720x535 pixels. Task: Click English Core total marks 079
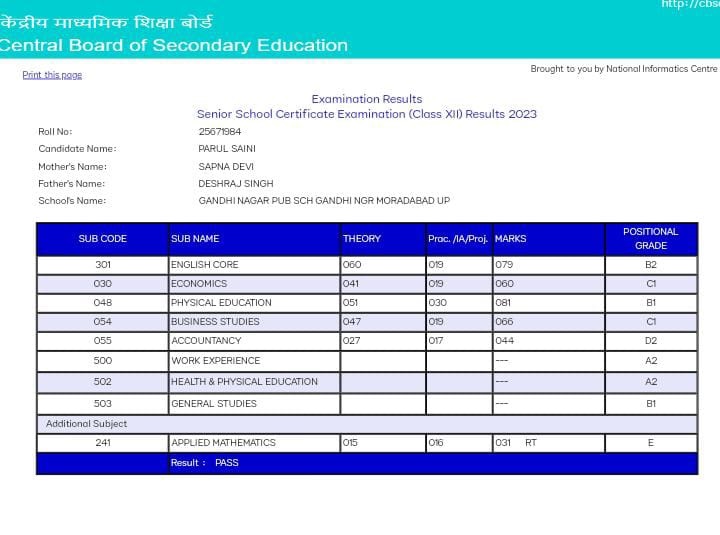pos(504,265)
